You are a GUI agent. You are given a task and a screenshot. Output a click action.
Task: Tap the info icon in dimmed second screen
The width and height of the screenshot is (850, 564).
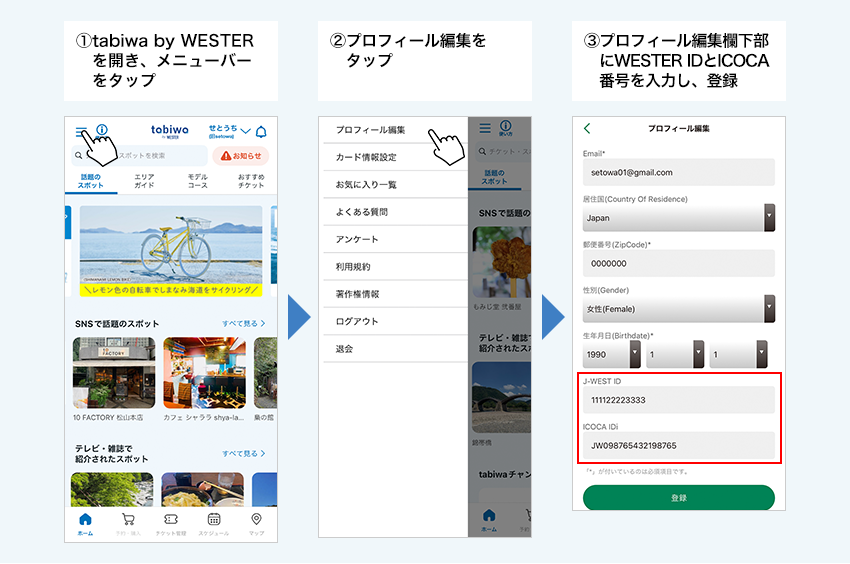[506, 127]
